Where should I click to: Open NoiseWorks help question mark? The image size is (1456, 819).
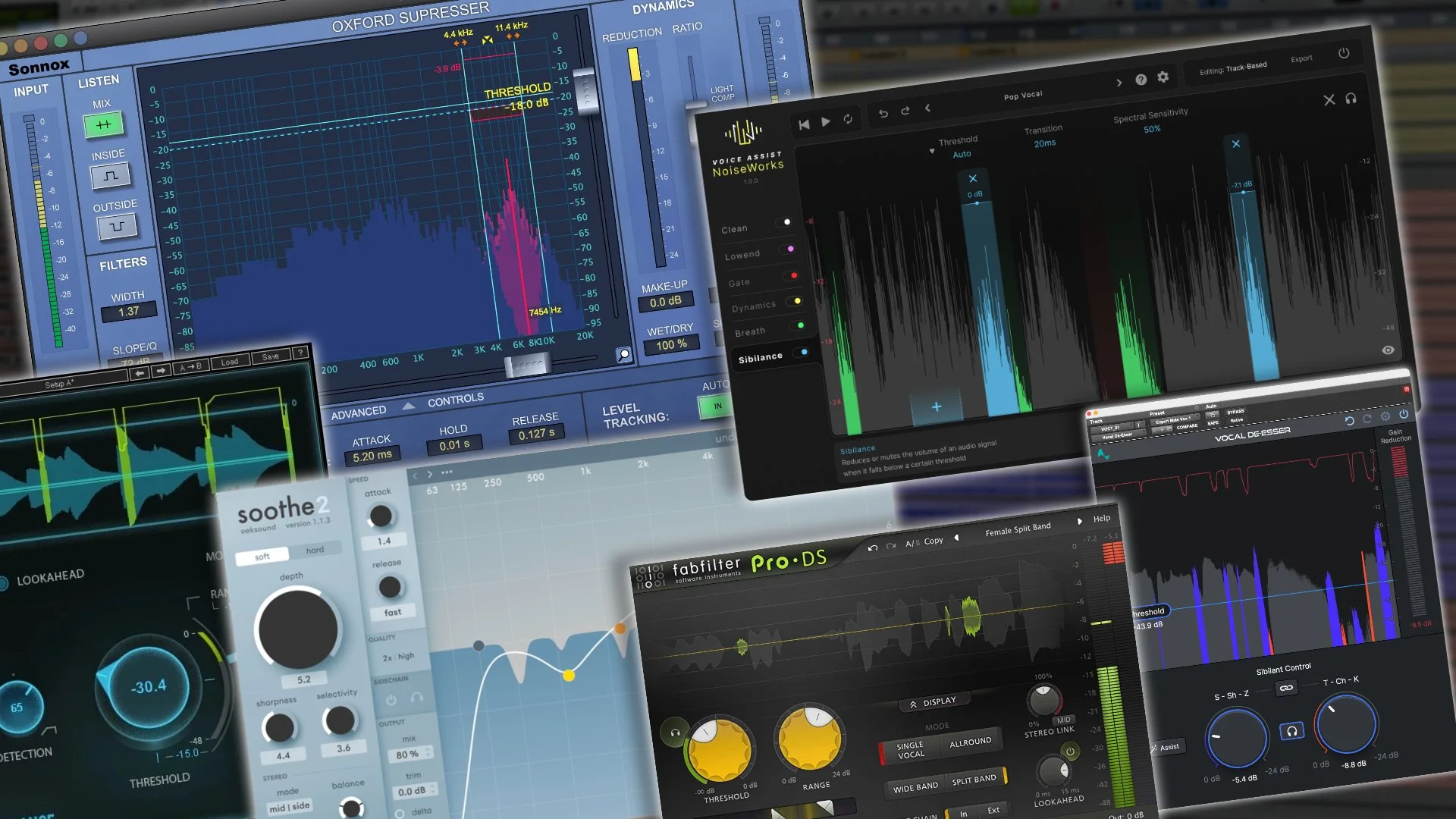[x=1141, y=80]
